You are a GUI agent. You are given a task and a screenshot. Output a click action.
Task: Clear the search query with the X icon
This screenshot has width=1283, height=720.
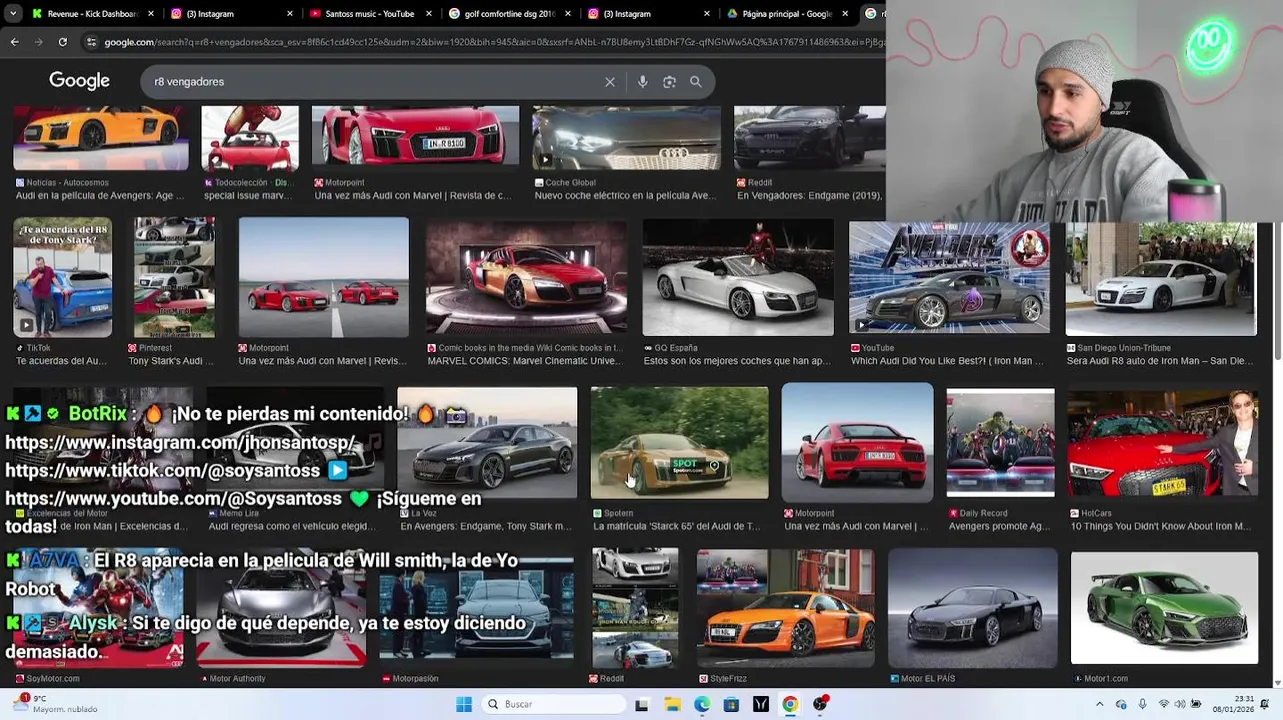[610, 82]
